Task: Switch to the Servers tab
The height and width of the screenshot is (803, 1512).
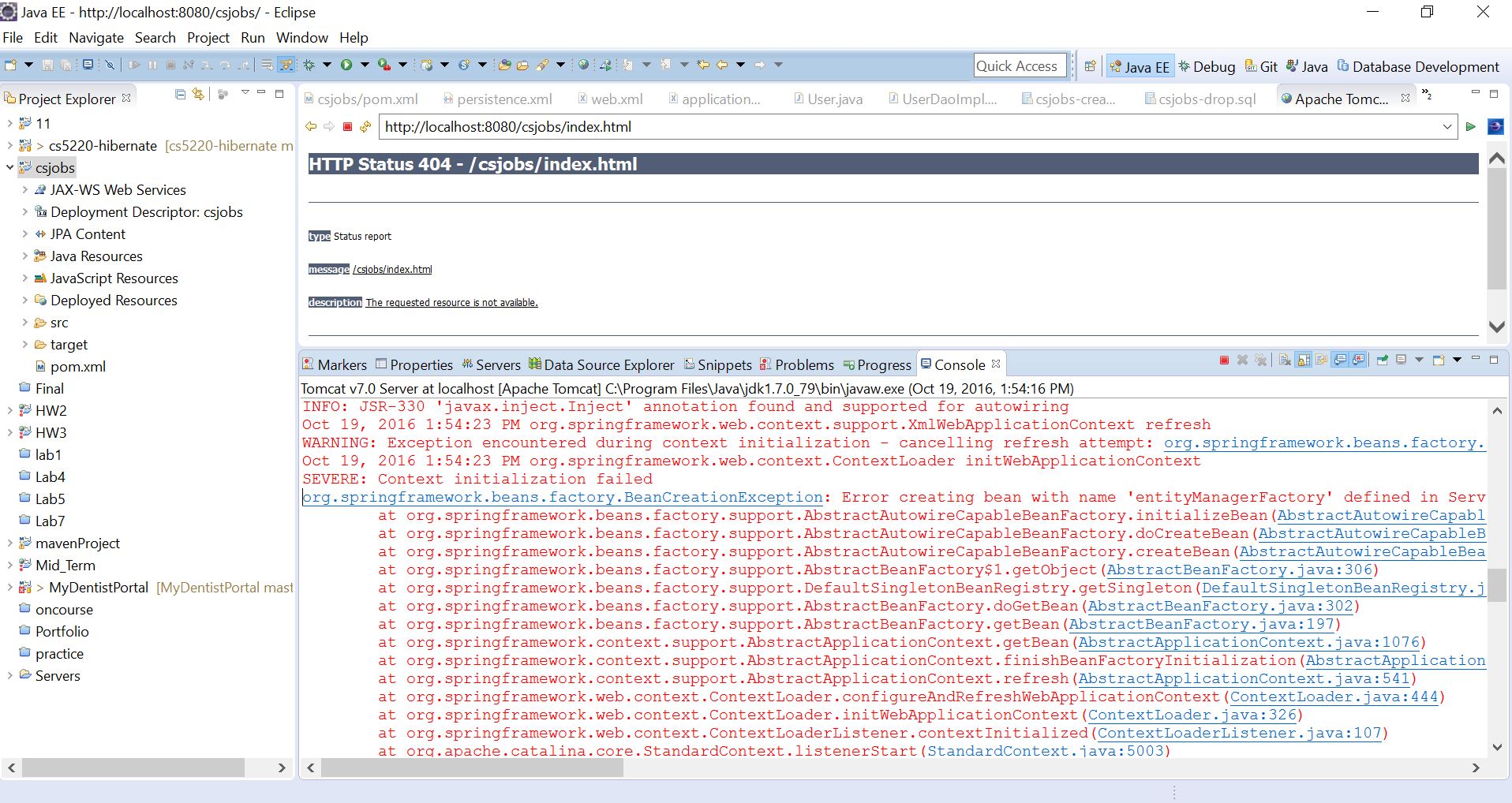Action: click(491, 364)
